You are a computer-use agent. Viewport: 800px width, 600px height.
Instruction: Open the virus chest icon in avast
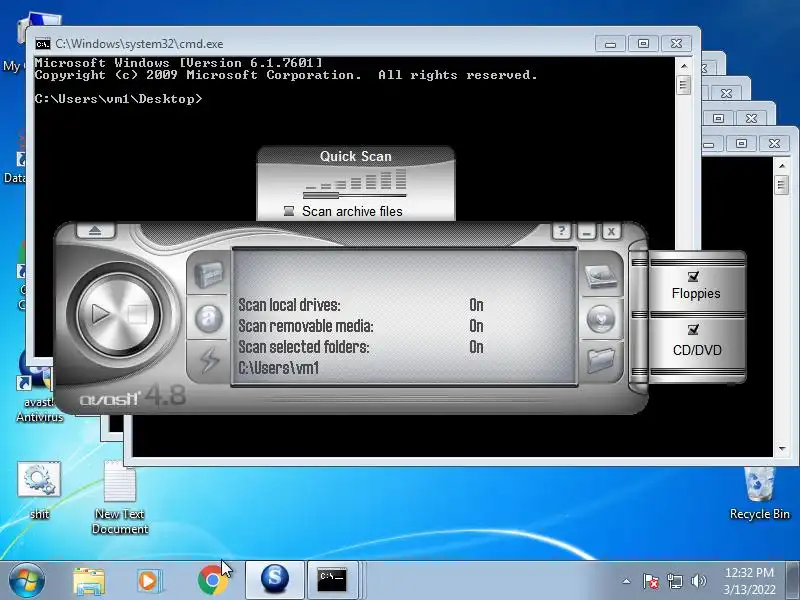point(208,276)
